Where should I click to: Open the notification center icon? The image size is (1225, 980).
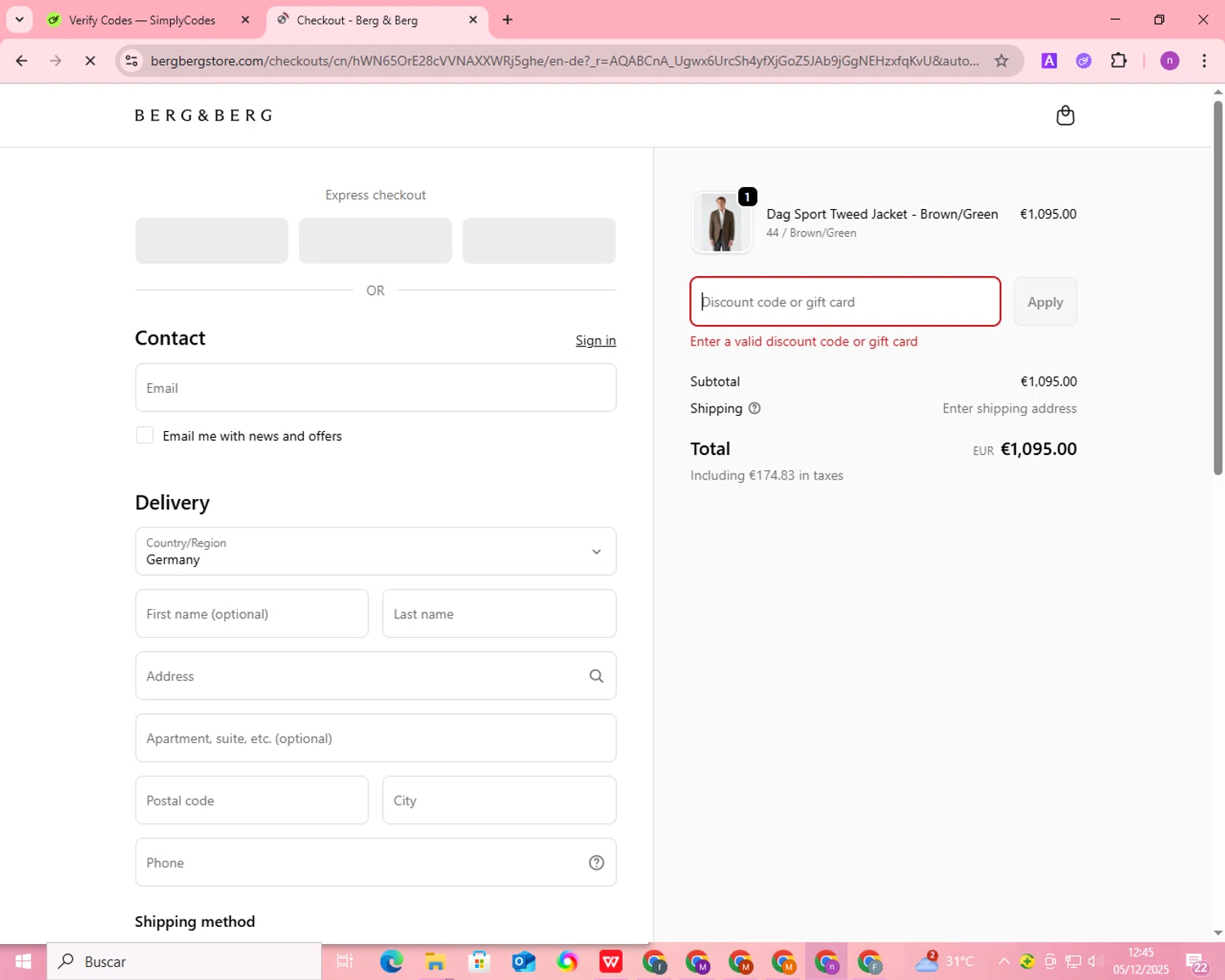coord(1196,961)
